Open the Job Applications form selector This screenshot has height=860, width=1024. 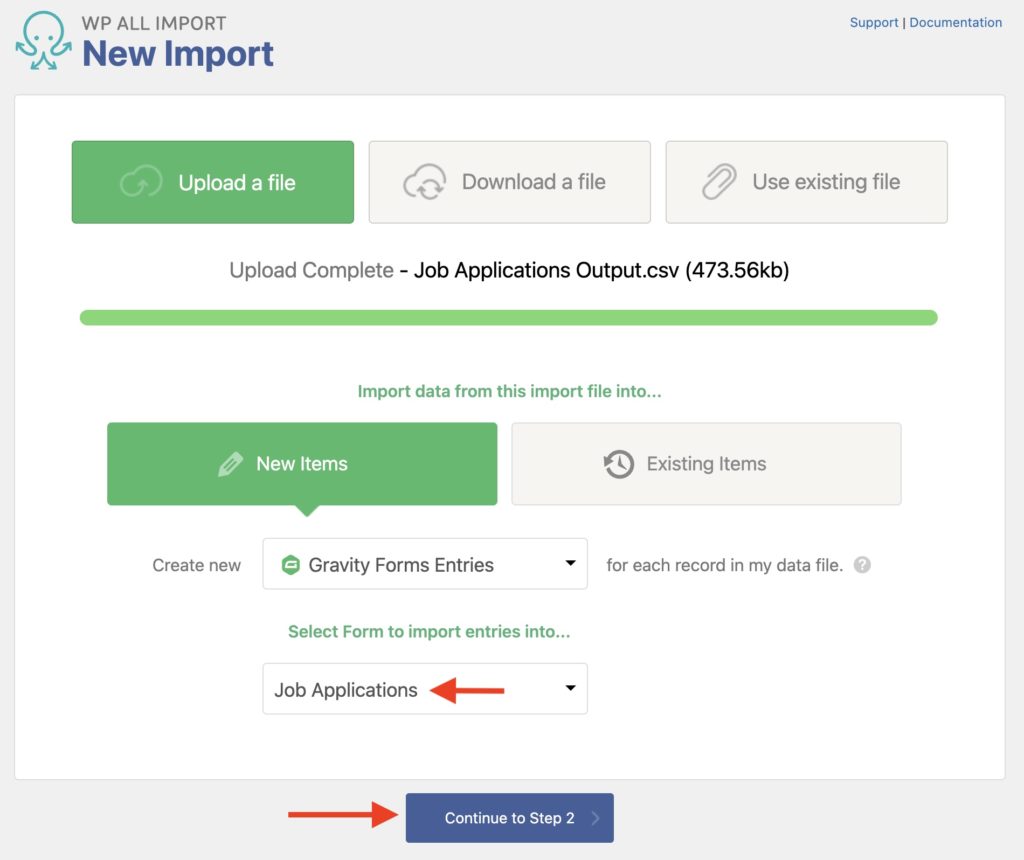click(x=424, y=689)
